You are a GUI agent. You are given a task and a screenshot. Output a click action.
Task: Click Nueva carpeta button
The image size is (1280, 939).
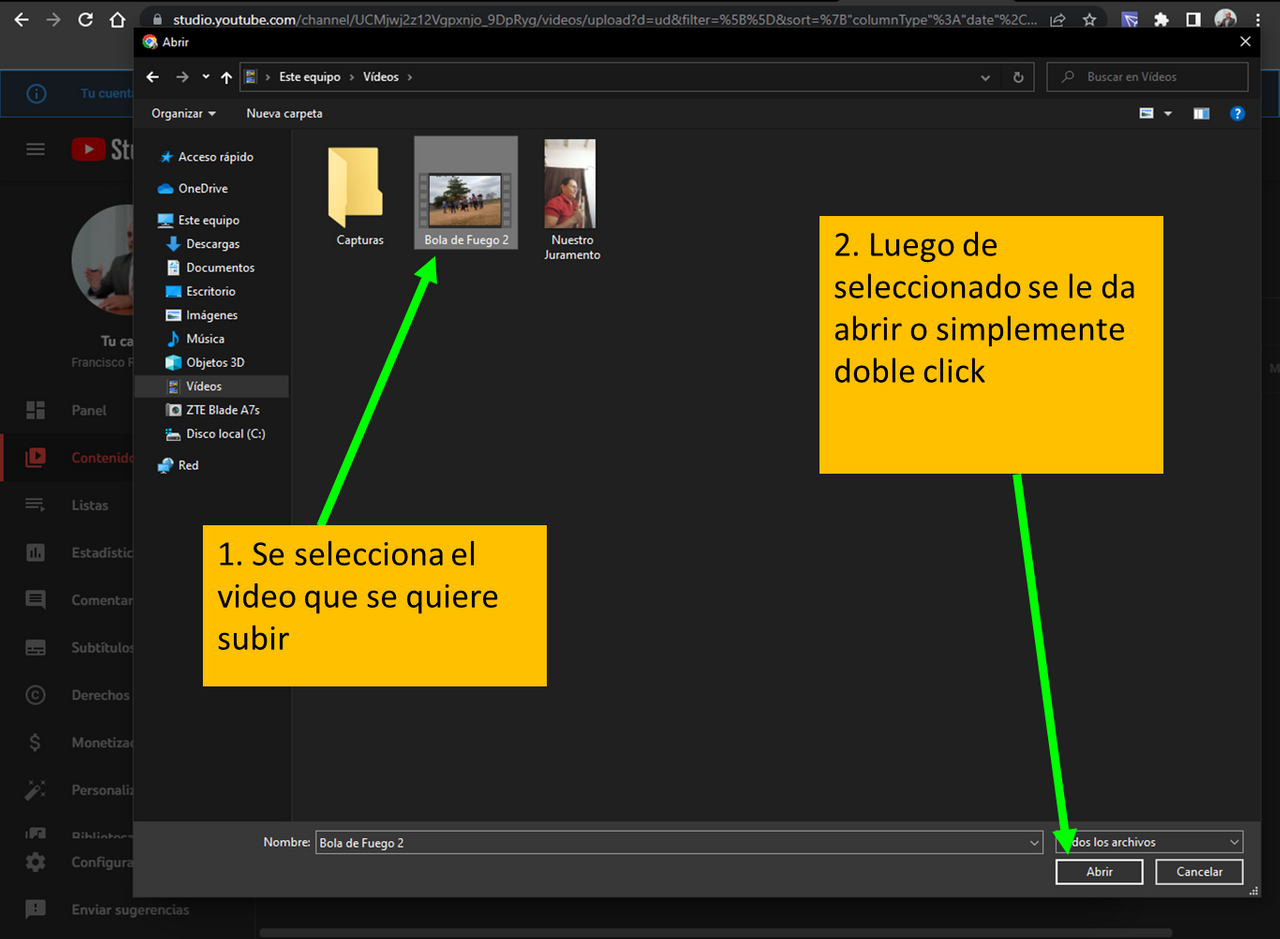coord(285,114)
